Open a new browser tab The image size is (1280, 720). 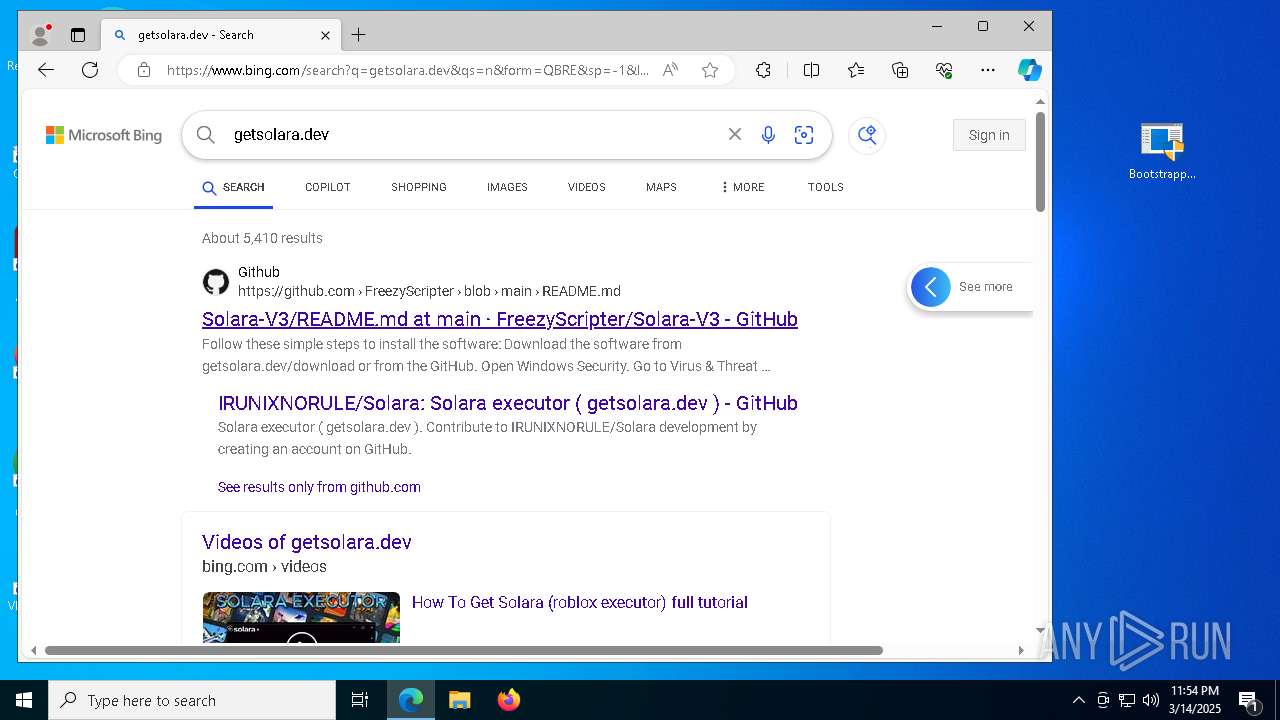point(358,35)
